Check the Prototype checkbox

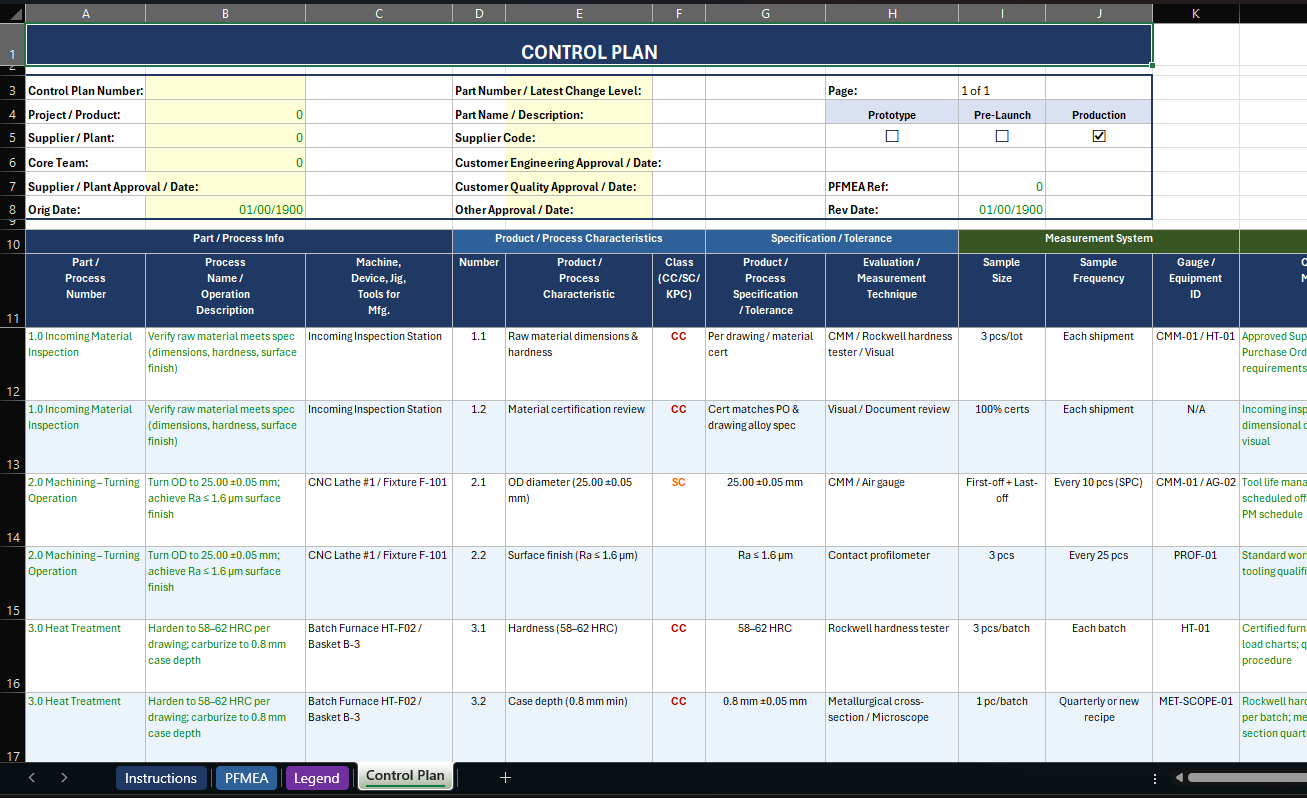click(891, 136)
